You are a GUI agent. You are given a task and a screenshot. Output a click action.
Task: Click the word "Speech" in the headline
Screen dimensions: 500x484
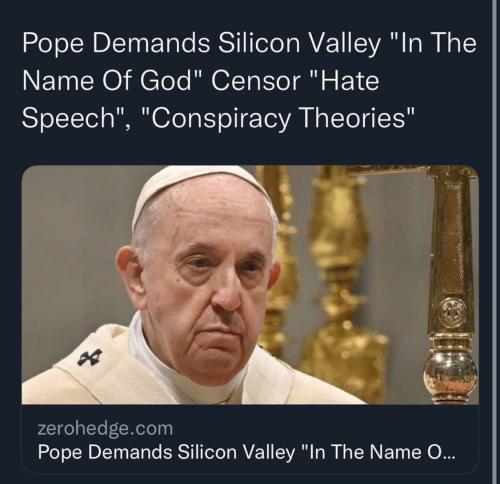point(69,119)
